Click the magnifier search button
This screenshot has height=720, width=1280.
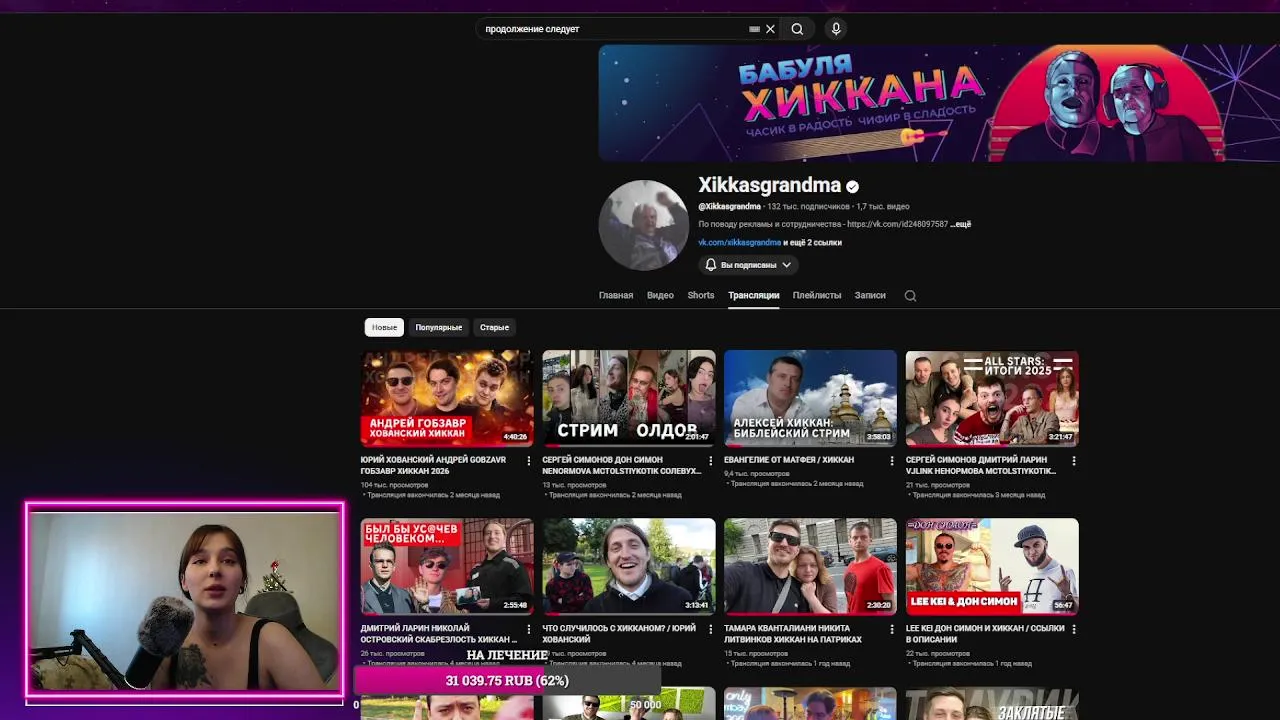[797, 29]
